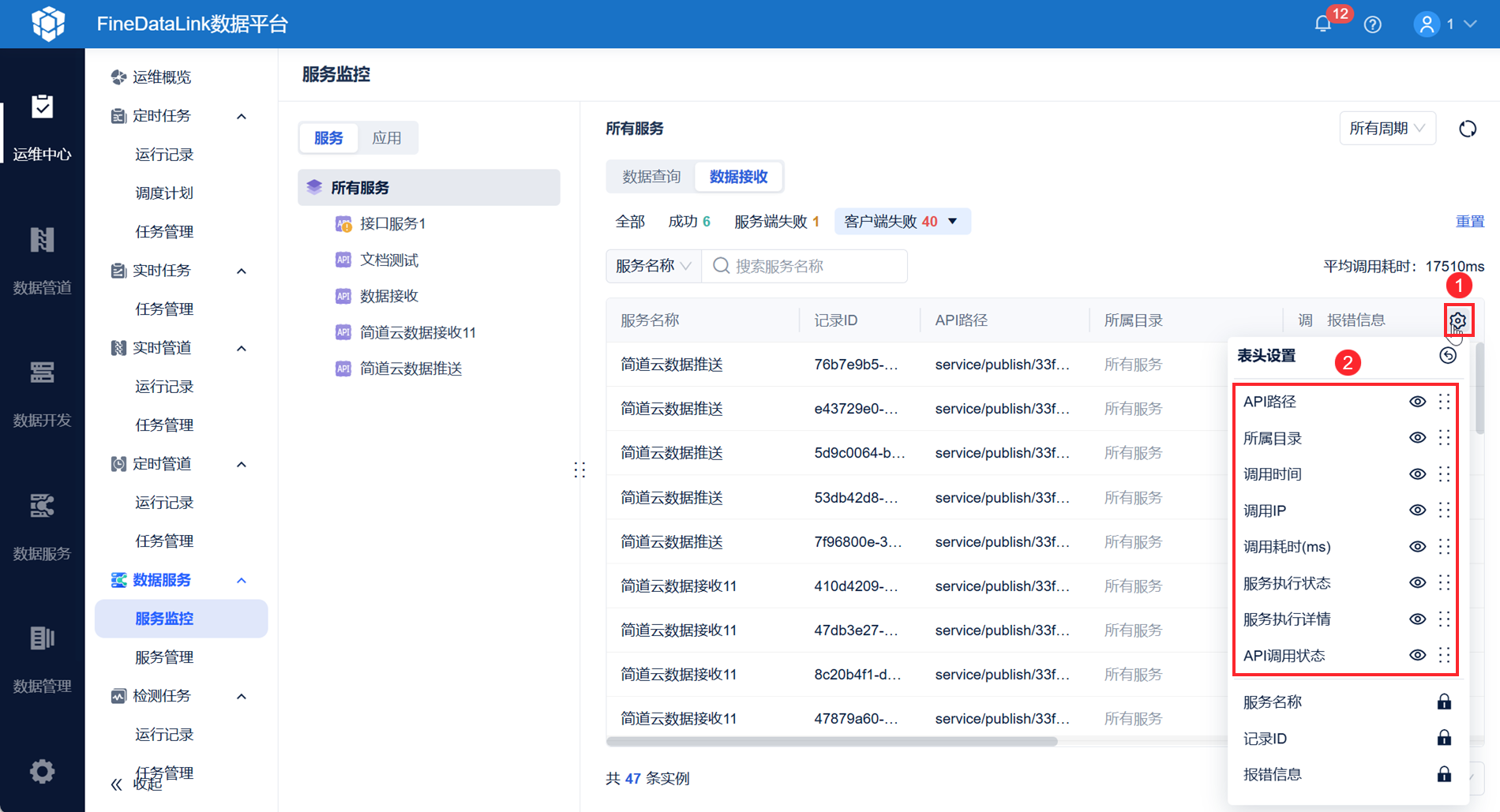Click the drag handle for API路径 column
Screen dimensions: 1500x812
[1444, 402]
